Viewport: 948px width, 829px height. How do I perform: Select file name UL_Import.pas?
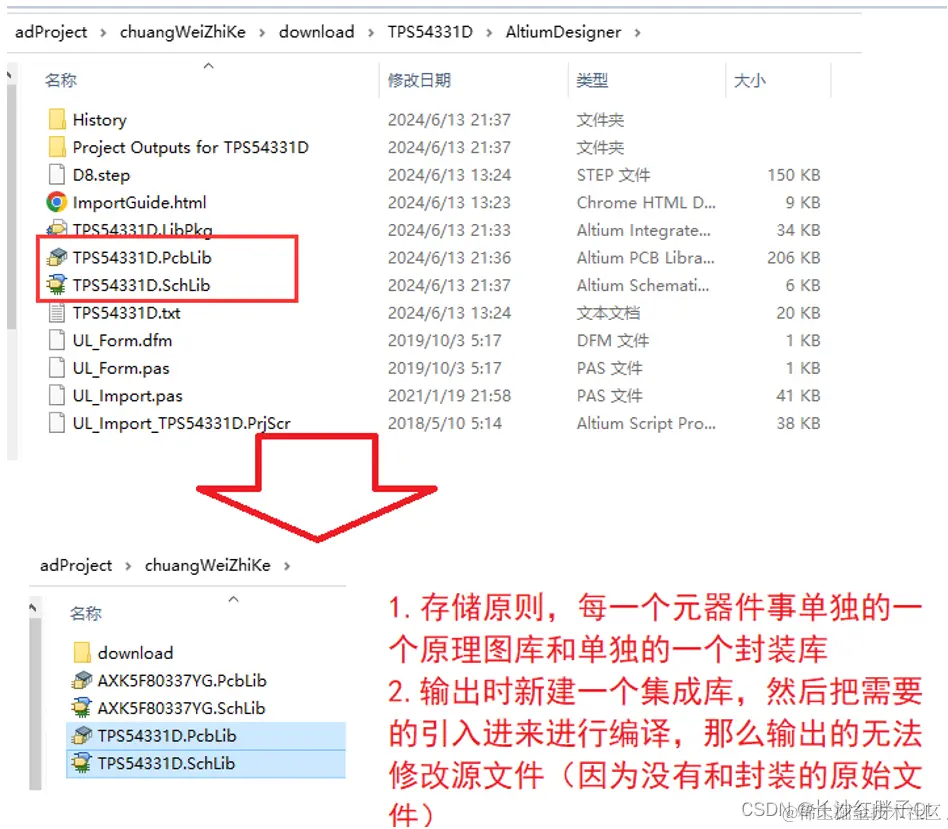tap(128, 396)
